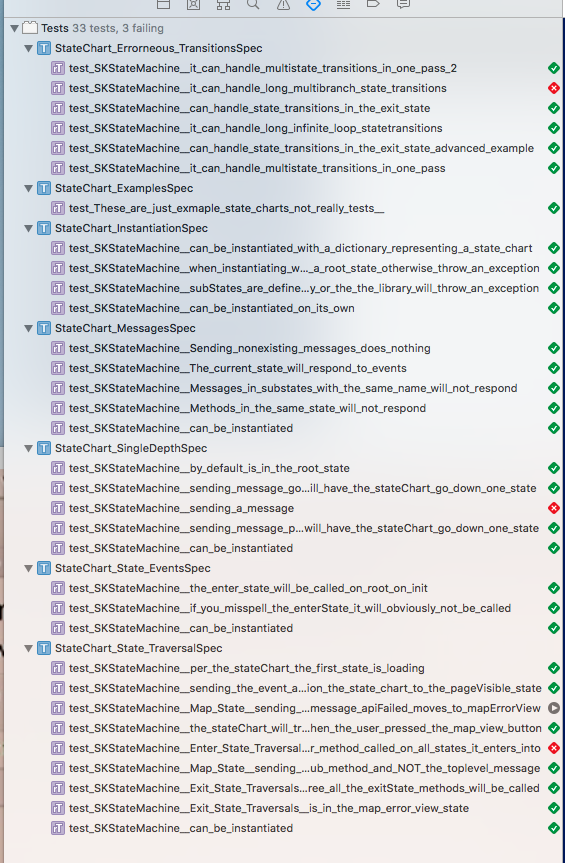The width and height of the screenshot is (565, 863).
Task: Collapse StateChart_MessagesSpec disclosure triangle
Action: (x=29, y=329)
